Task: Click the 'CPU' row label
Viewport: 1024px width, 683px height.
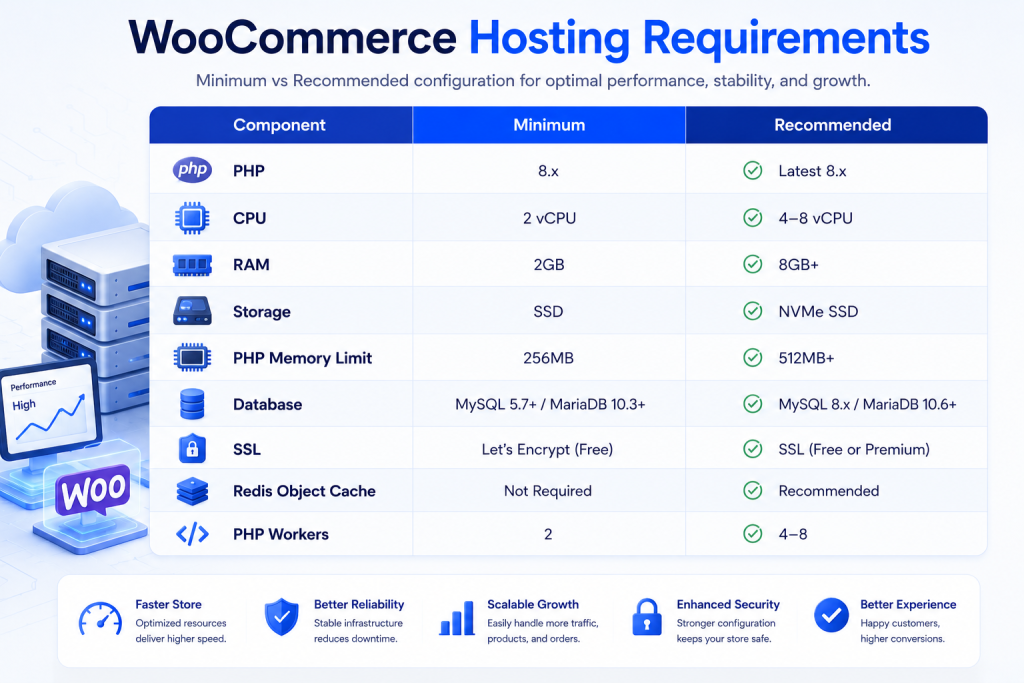Action: [249, 218]
